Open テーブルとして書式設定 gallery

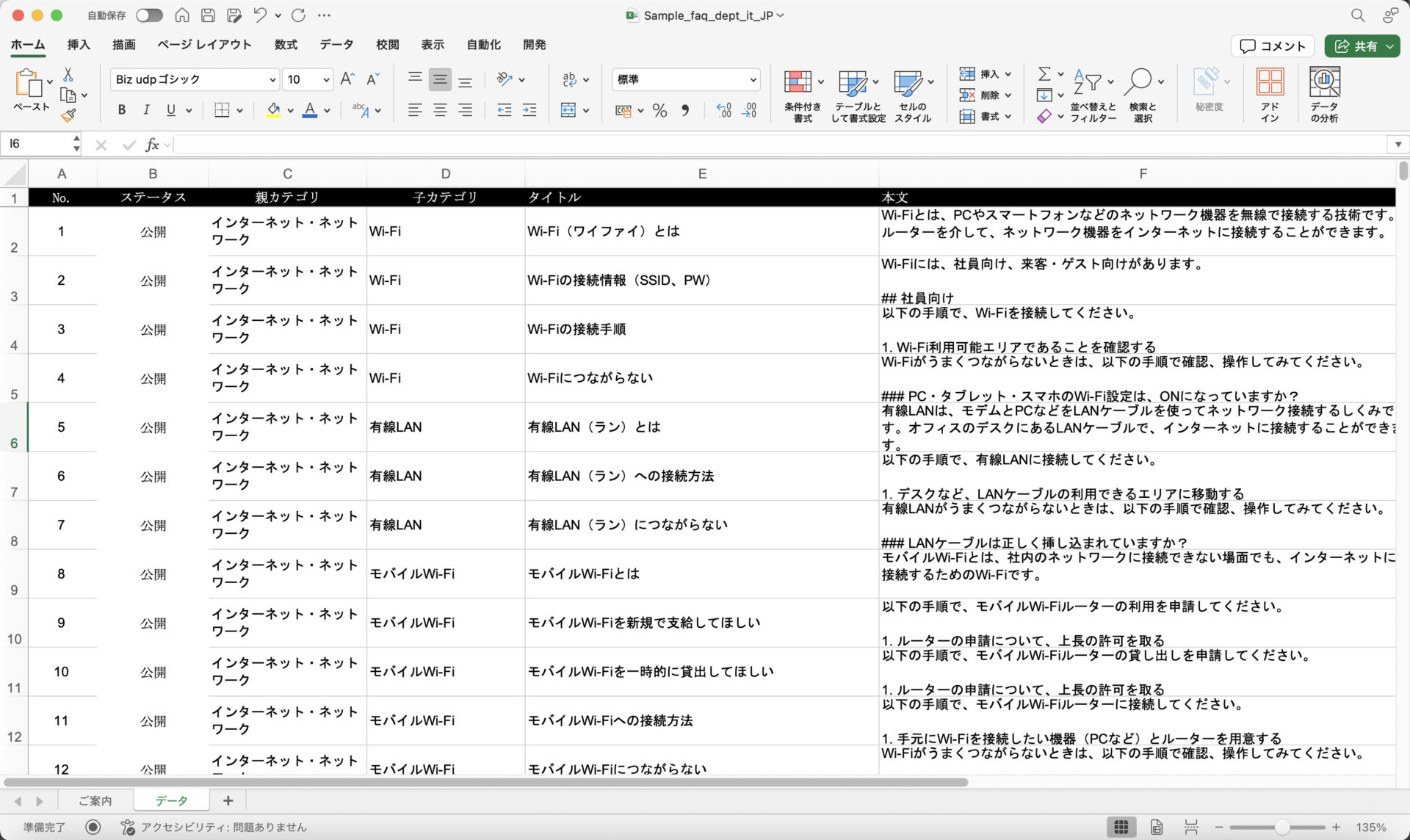pyautogui.click(x=858, y=95)
